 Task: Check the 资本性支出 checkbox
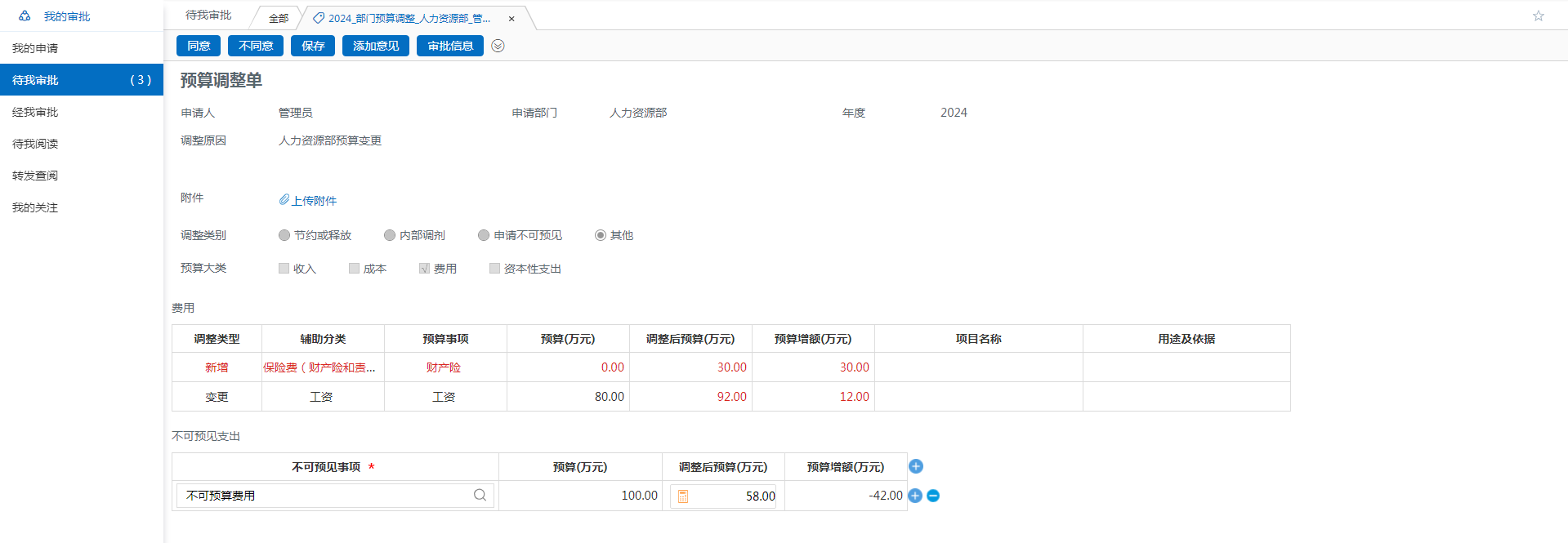[x=494, y=269]
